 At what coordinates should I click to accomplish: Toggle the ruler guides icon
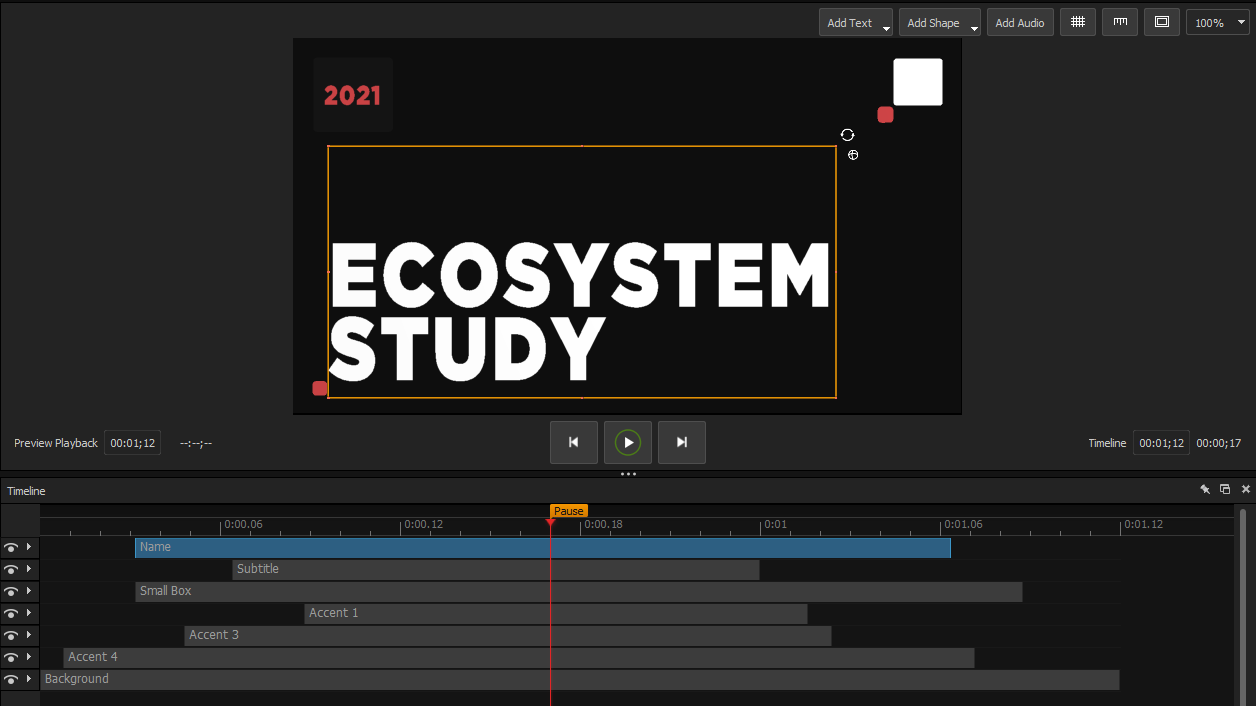1120,22
